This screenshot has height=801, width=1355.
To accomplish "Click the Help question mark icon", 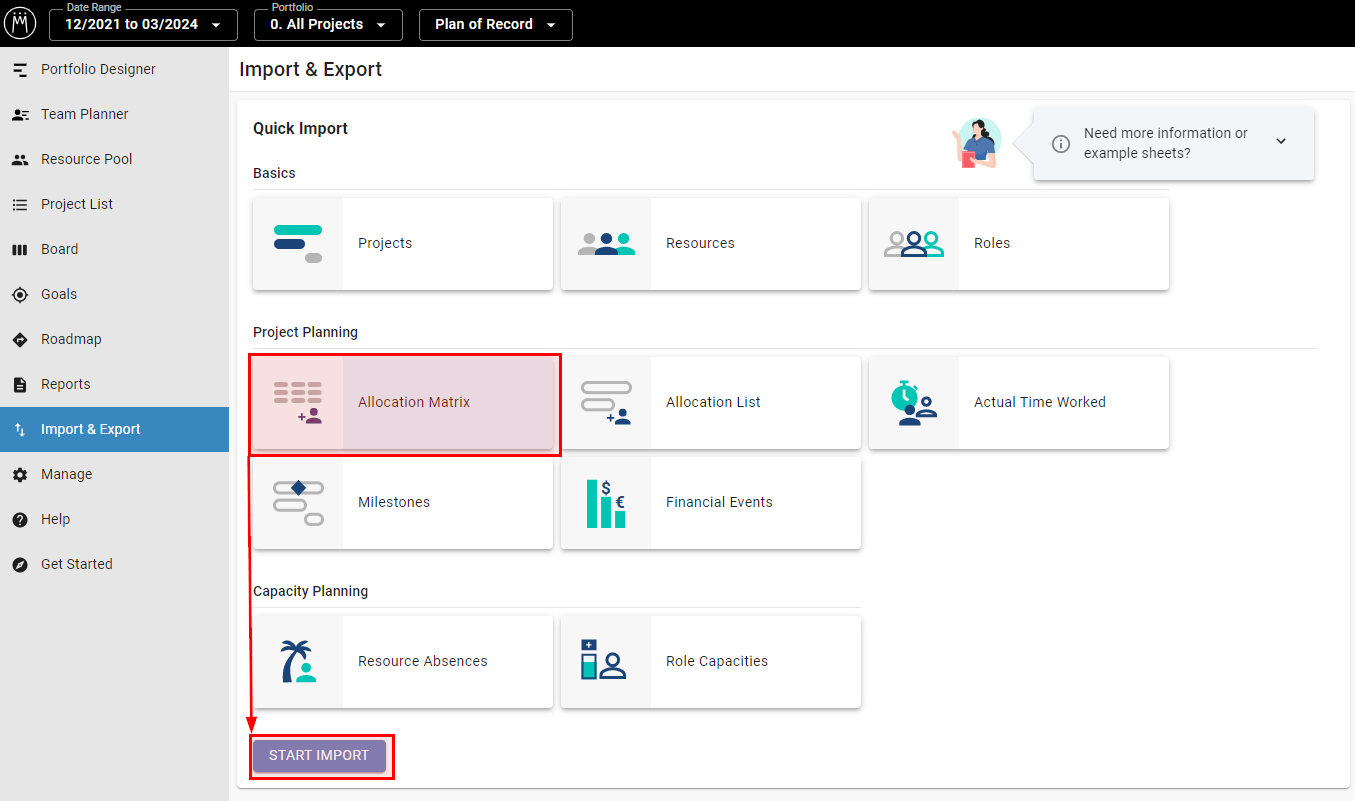I will pos(20,519).
